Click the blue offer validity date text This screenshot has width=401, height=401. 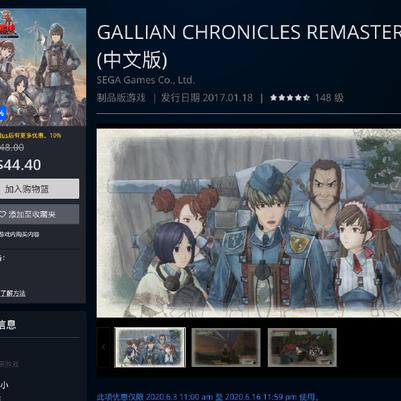pyautogui.click(x=208, y=397)
